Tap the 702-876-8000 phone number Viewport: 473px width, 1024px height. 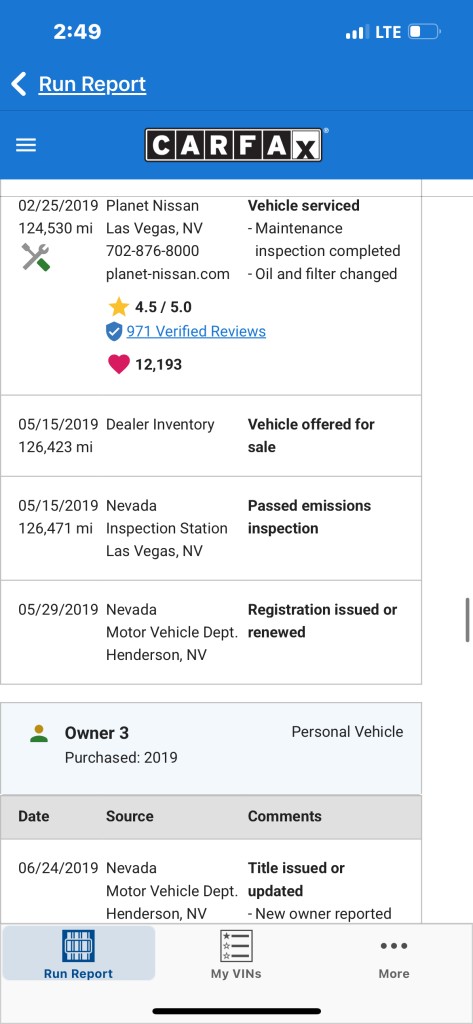(x=153, y=251)
